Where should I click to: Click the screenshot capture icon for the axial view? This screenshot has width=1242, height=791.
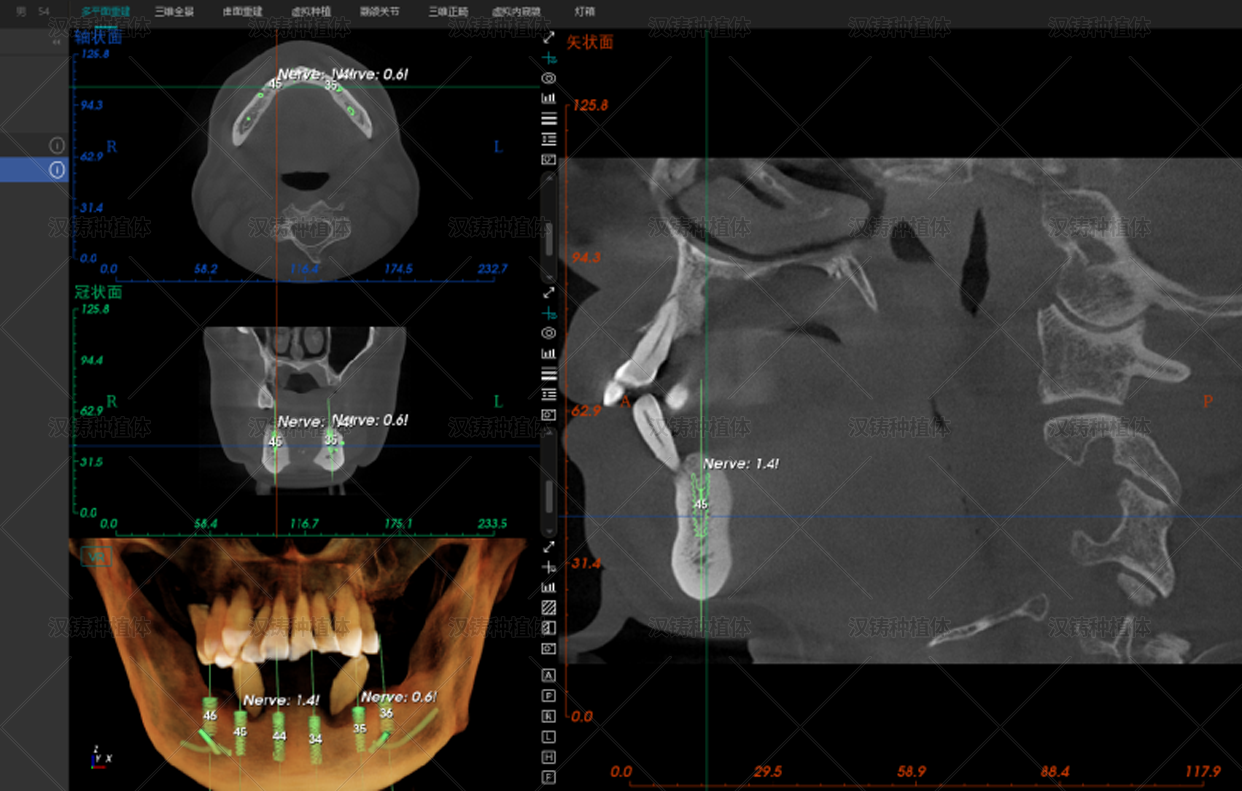548,160
